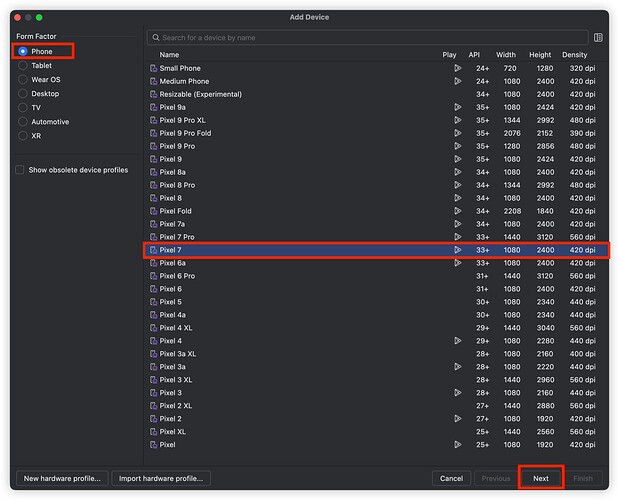
Task: Click the device icon for Pixel 9 Pro Fold
Action: click(x=153, y=134)
